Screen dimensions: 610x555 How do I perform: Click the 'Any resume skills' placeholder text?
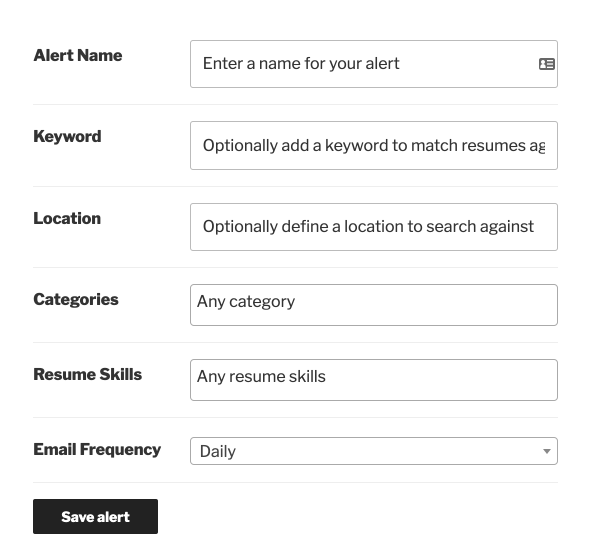tap(261, 376)
